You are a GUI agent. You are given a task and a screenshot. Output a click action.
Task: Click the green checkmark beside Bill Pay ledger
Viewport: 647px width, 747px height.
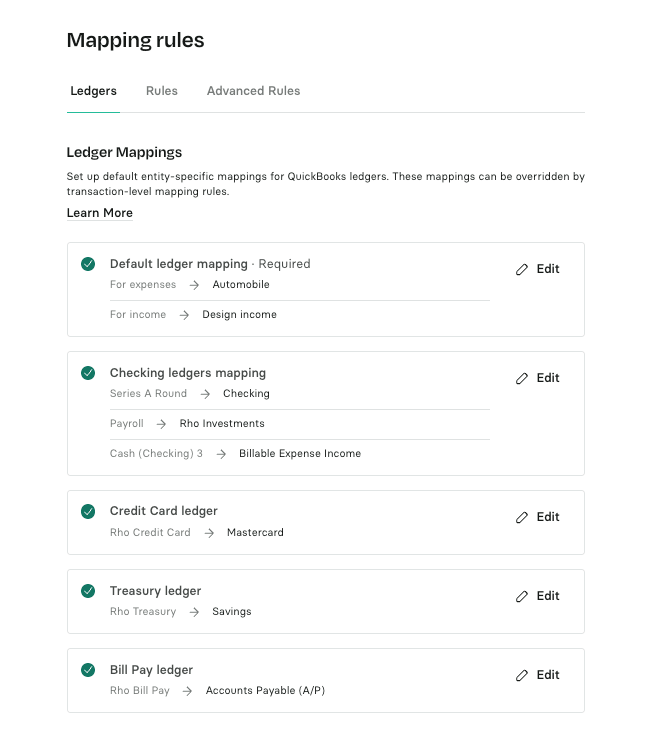[x=88, y=670]
